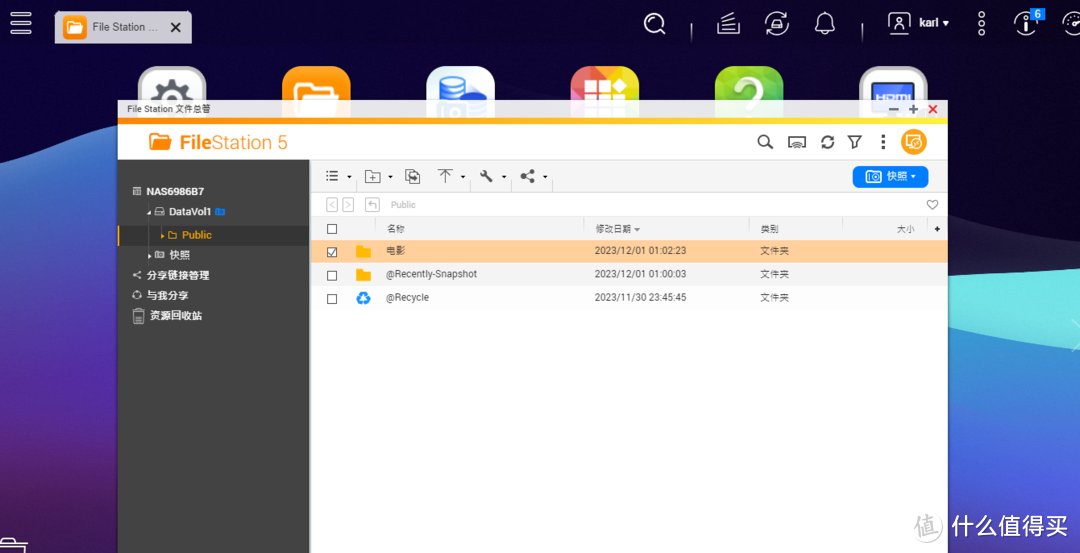Toggle the select-all header checkbox
This screenshot has height=553, width=1080.
coord(332,229)
